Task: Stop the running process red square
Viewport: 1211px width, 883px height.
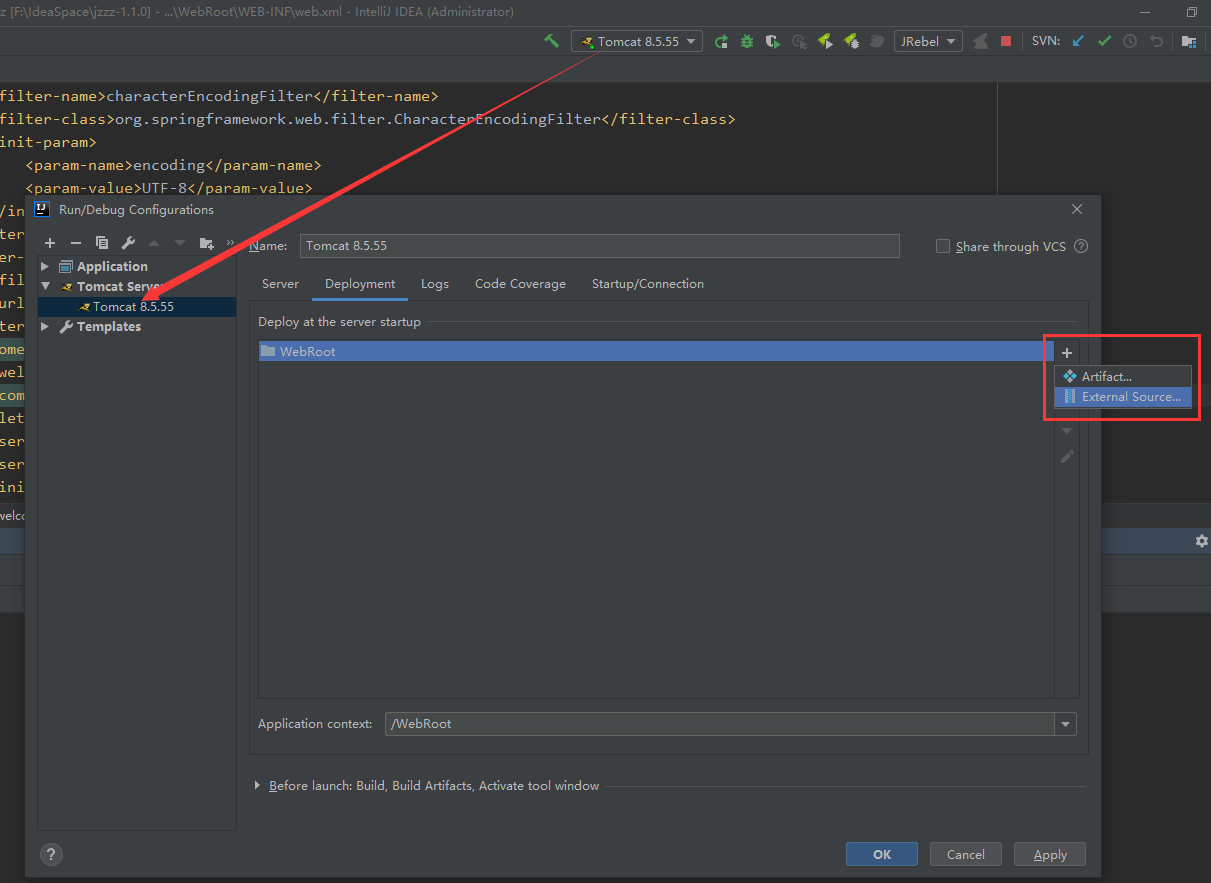Action: (1006, 41)
